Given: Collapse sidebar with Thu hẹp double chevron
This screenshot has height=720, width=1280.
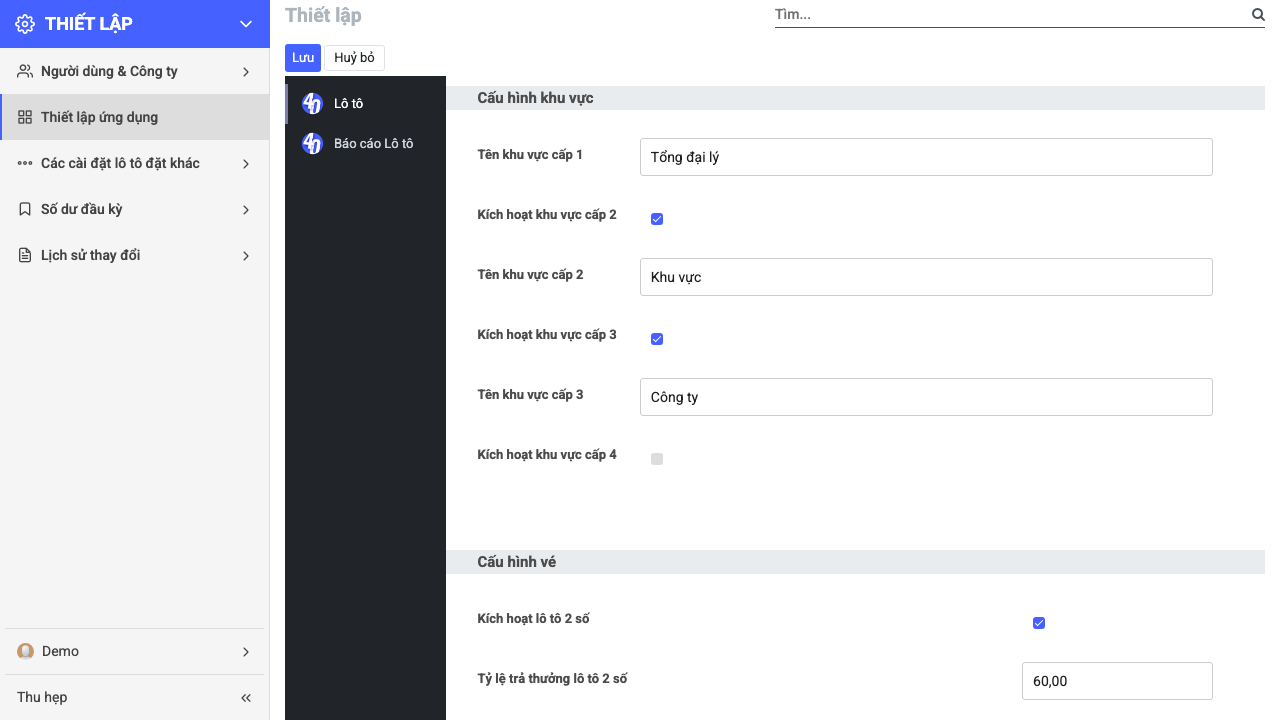Looking at the screenshot, I should (x=246, y=697).
